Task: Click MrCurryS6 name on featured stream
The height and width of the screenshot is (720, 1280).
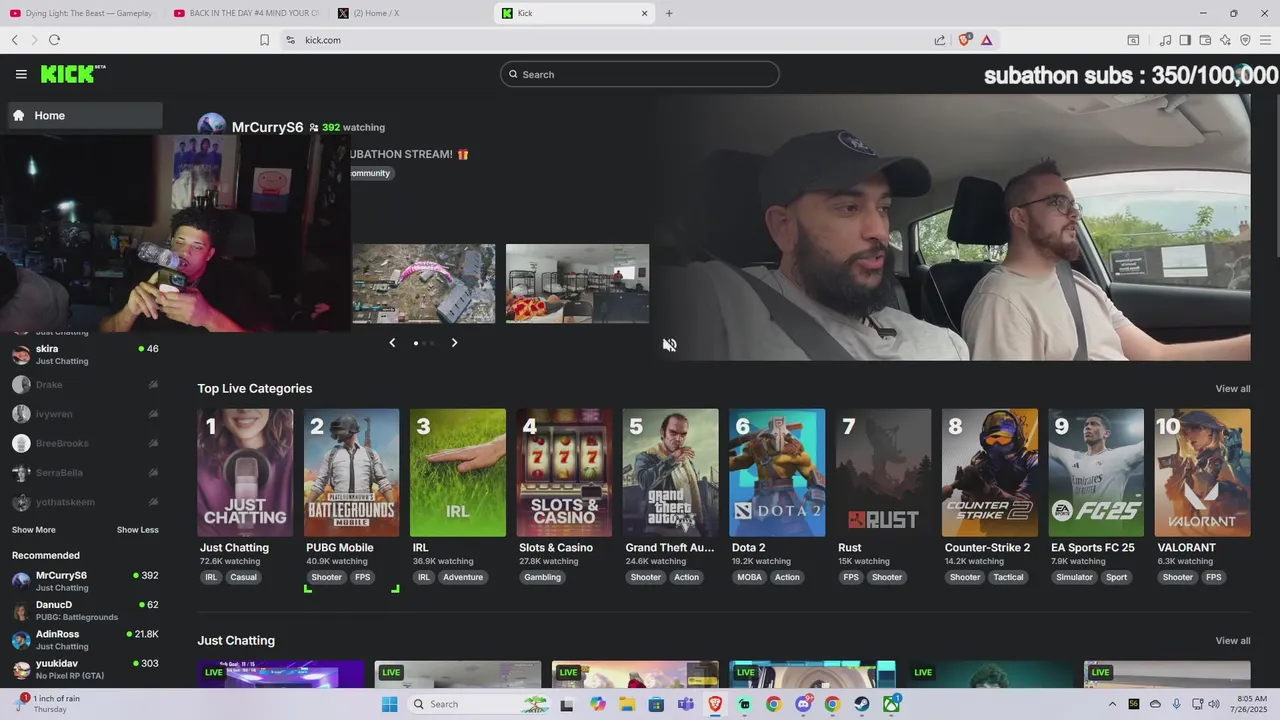Action: click(x=267, y=127)
